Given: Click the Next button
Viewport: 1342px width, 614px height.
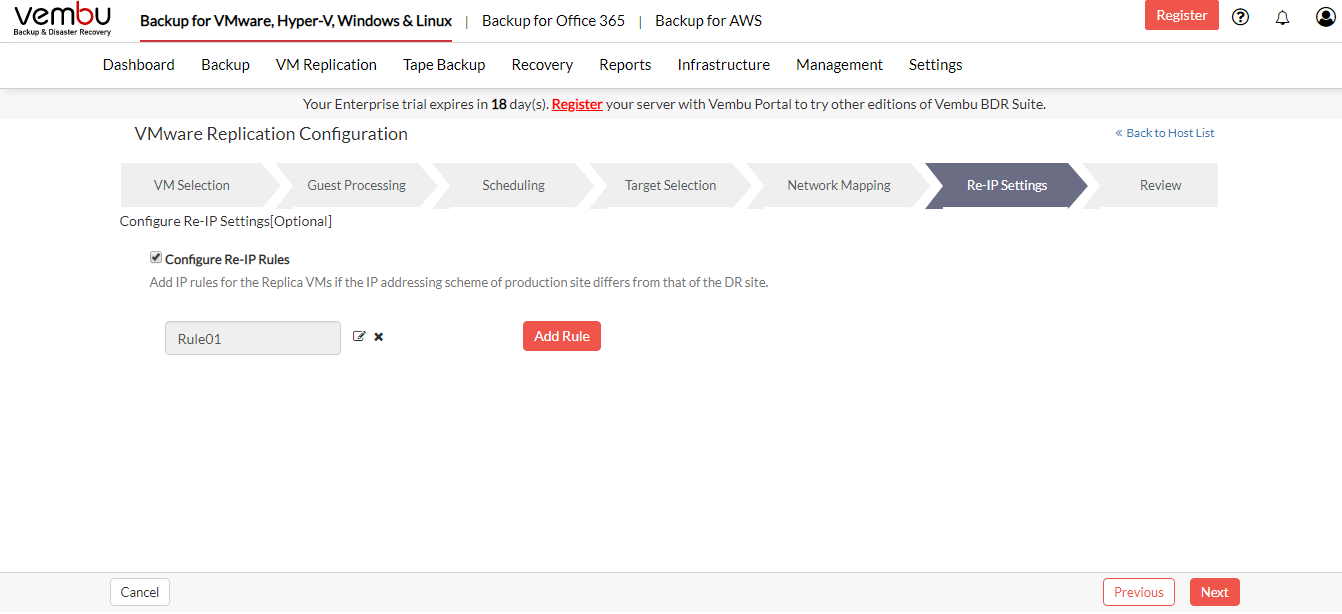Looking at the screenshot, I should click(1215, 592).
